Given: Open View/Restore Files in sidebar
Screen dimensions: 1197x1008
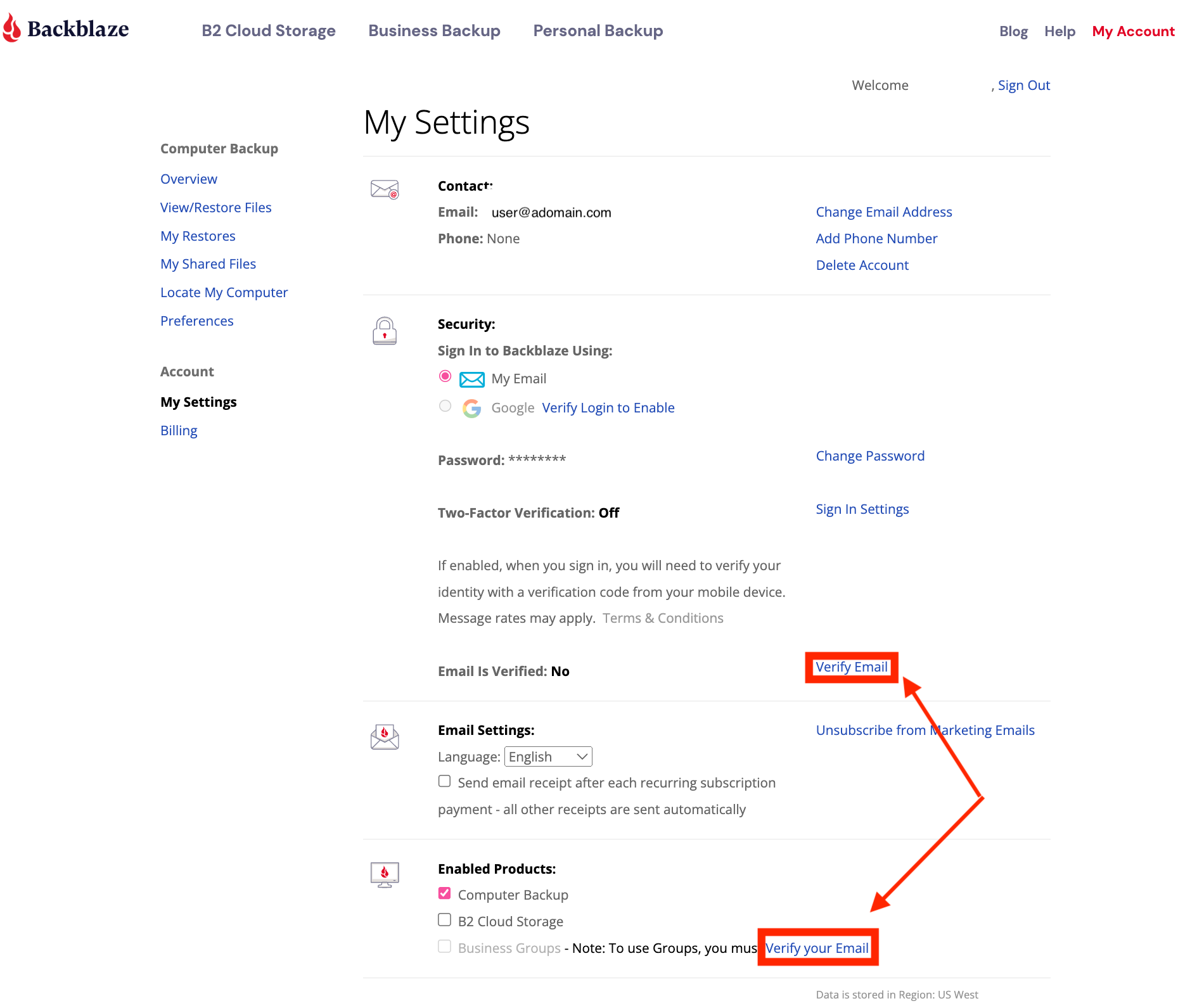Looking at the screenshot, I should [216, 207].
